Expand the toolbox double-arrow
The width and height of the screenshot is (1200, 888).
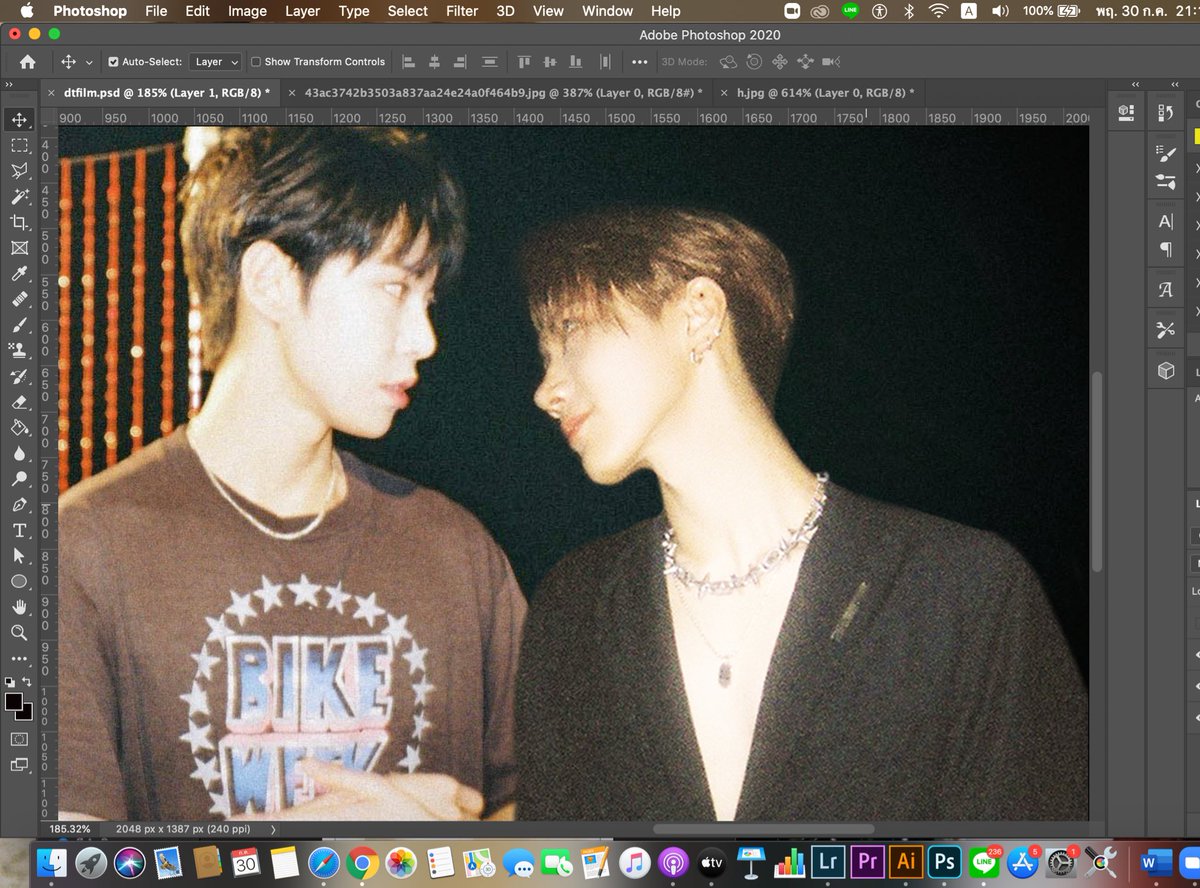pos(9,85)
